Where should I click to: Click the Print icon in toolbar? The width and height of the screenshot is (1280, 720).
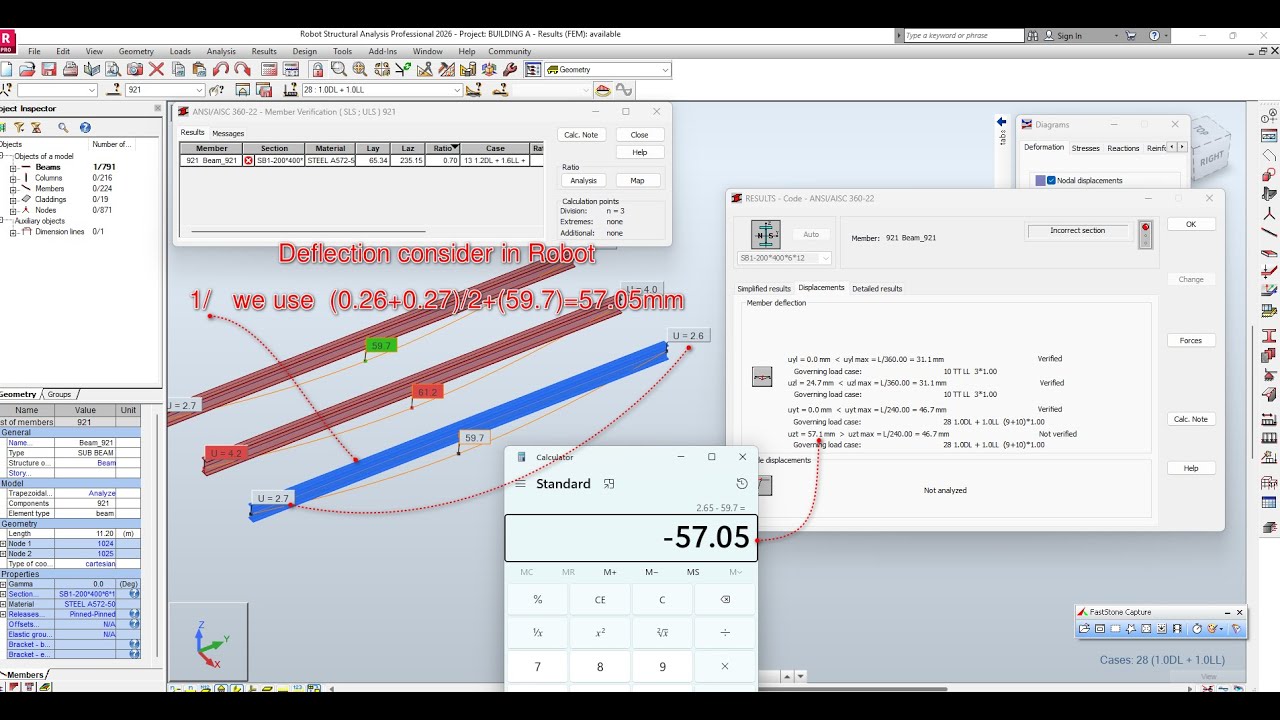pos(70,70)
